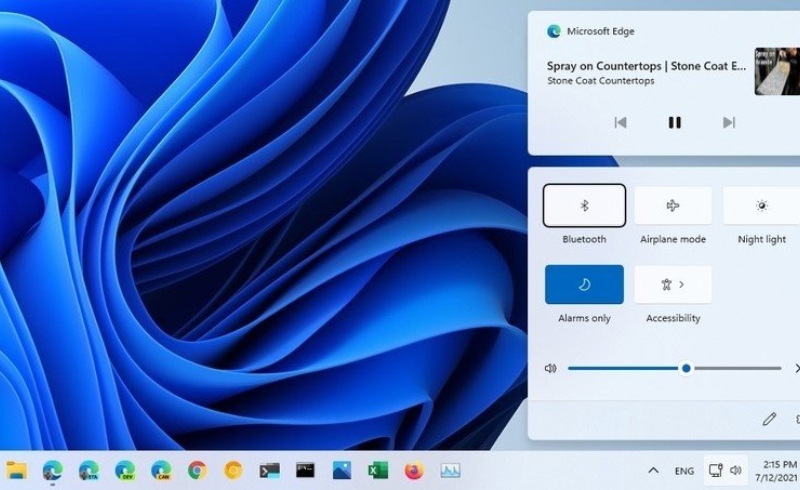The image size is (800, 490).
Task: Open the ENG language switcher
Action: point(684,471)
